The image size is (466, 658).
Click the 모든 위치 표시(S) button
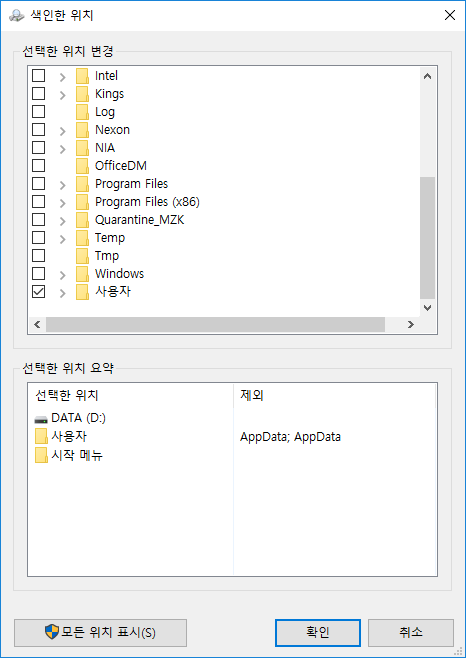(100, 633)
